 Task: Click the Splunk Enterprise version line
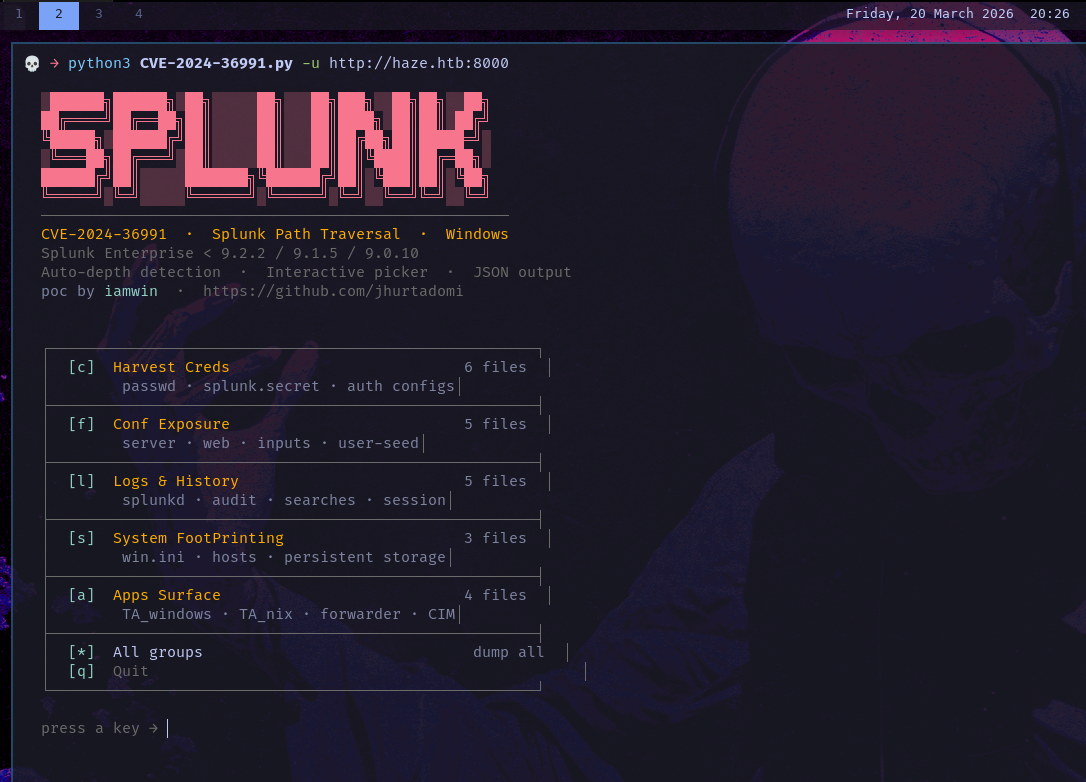[x=229, y=253]
